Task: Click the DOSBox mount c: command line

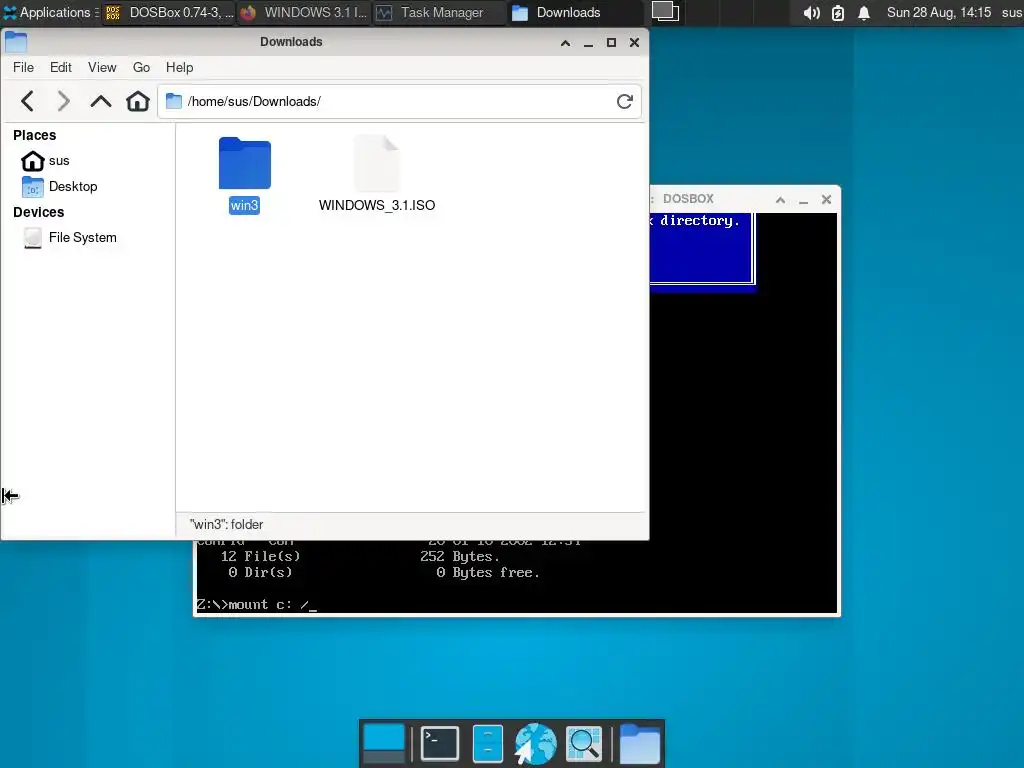Action: point(257,605)
